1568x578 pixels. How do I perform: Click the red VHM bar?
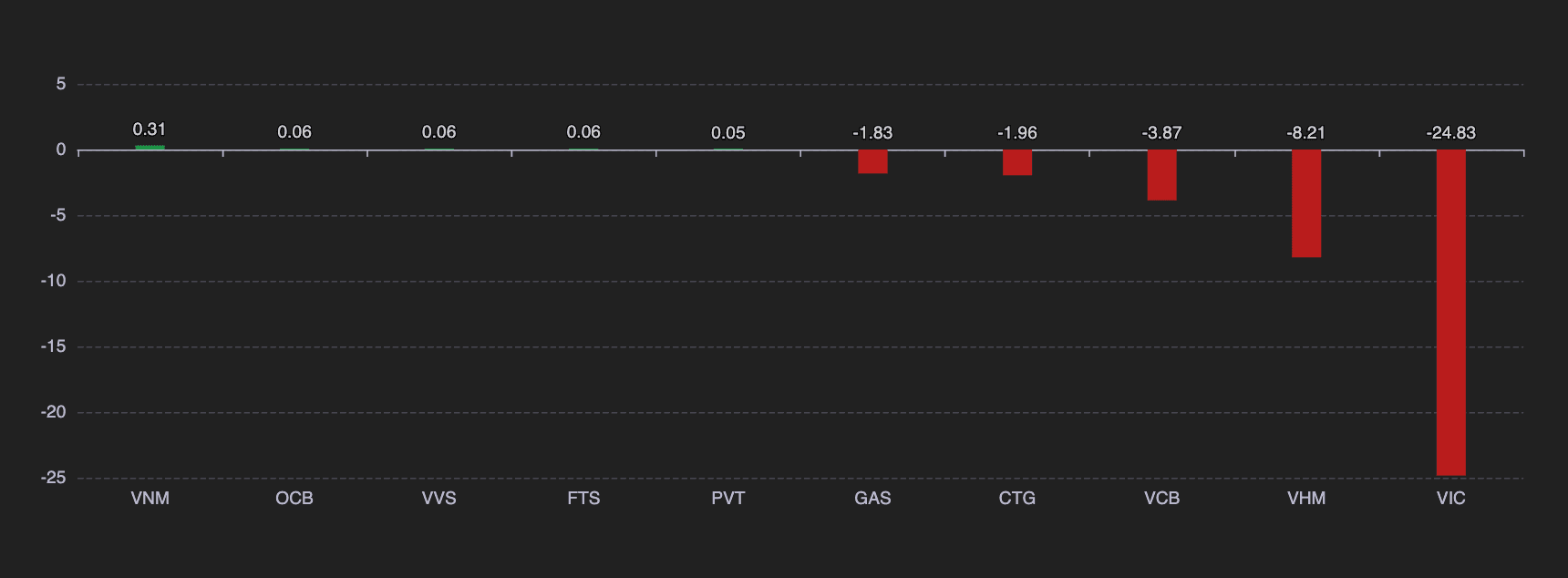[x=1306, y=203]
